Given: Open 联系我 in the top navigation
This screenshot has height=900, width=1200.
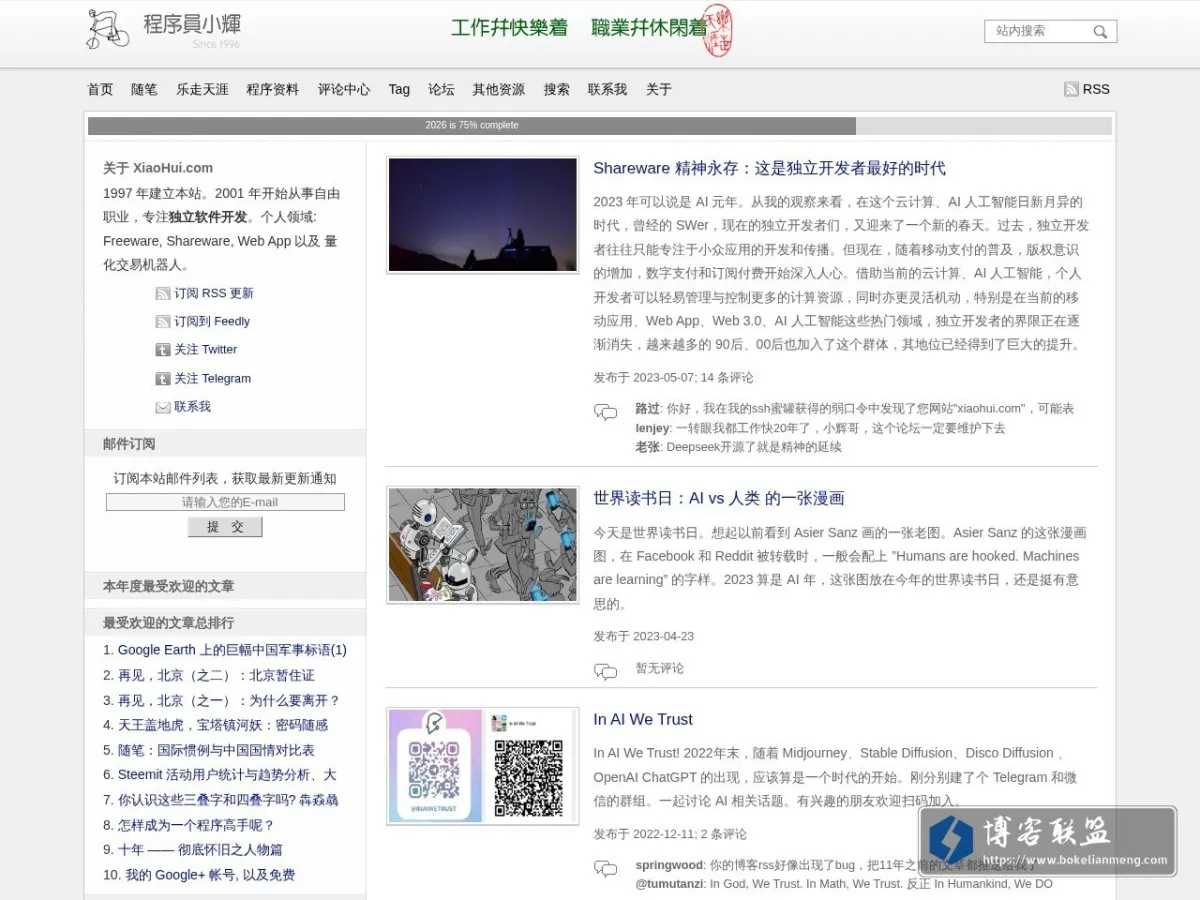Looking at the screenshot, I should (607, 89).
